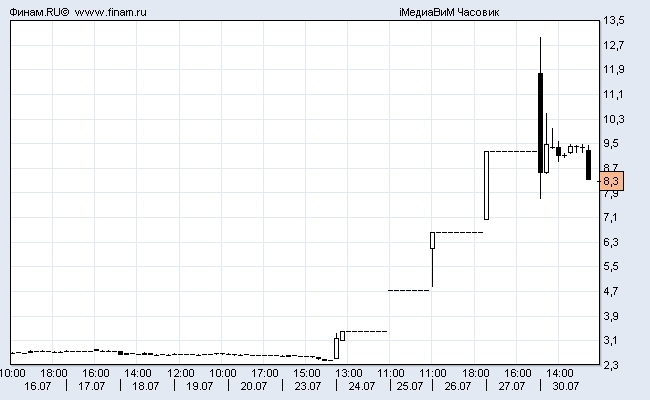
Task: Click the 27.07 date label
Action: (512, 386)
